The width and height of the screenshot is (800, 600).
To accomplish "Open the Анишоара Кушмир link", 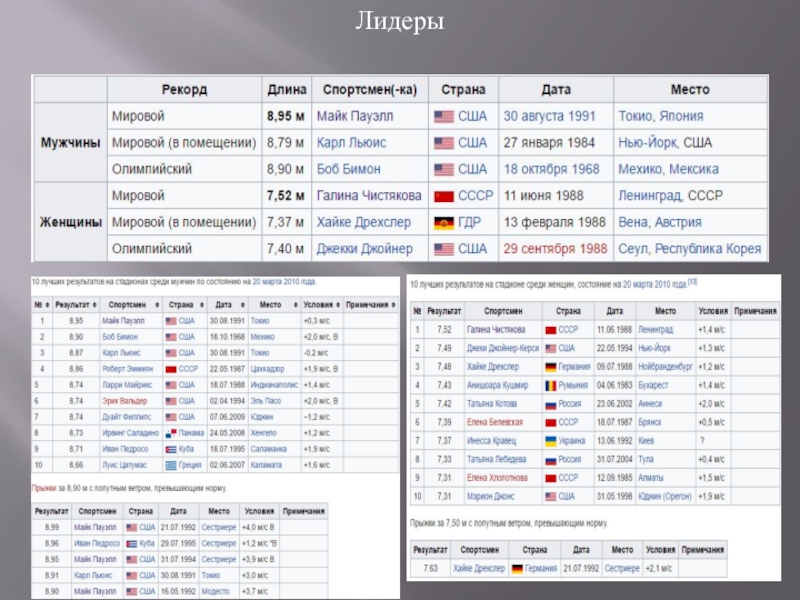I will pos(497,386).
